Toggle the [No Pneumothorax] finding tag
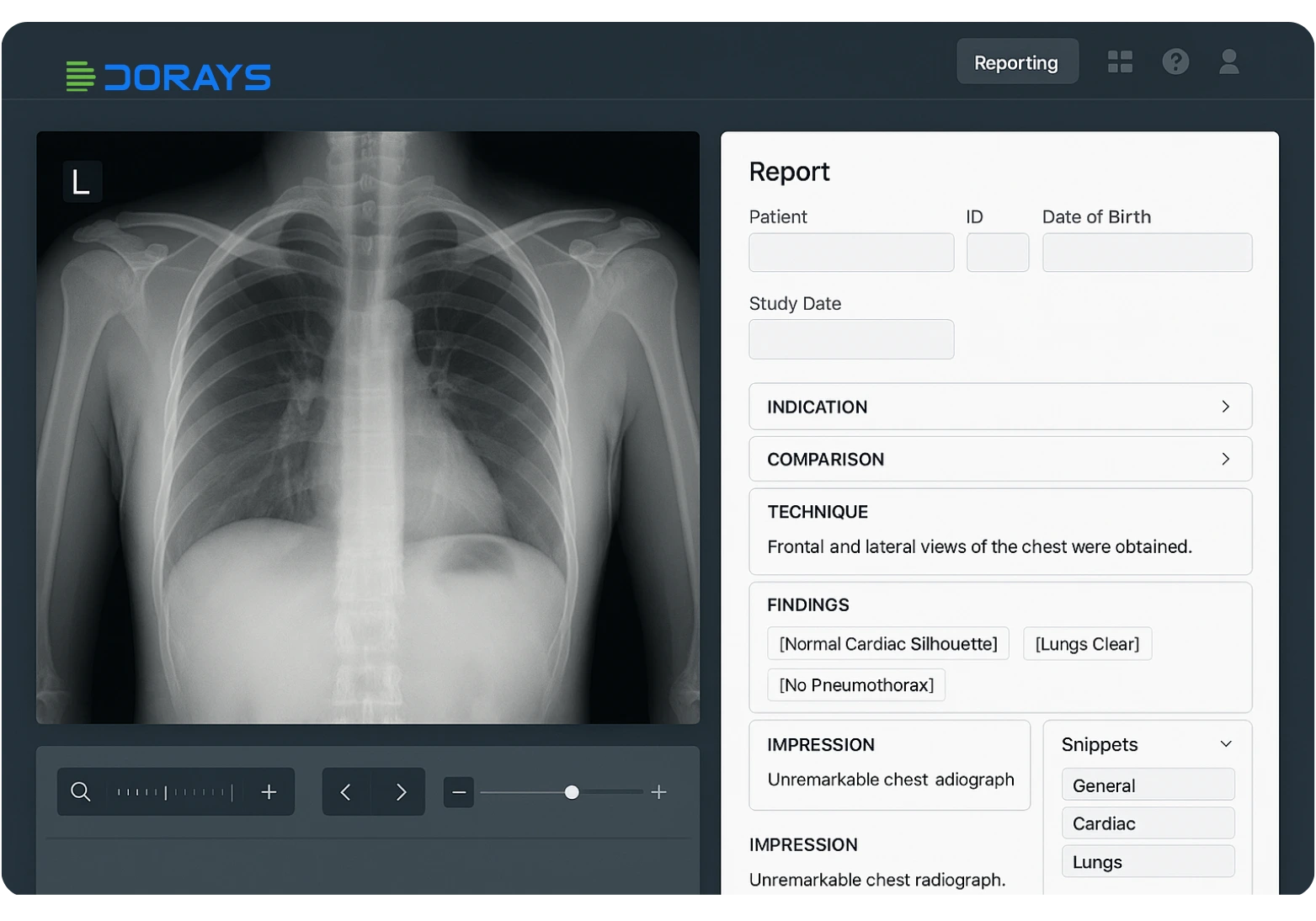This screenshot has width=1316, height=921. 856,685
